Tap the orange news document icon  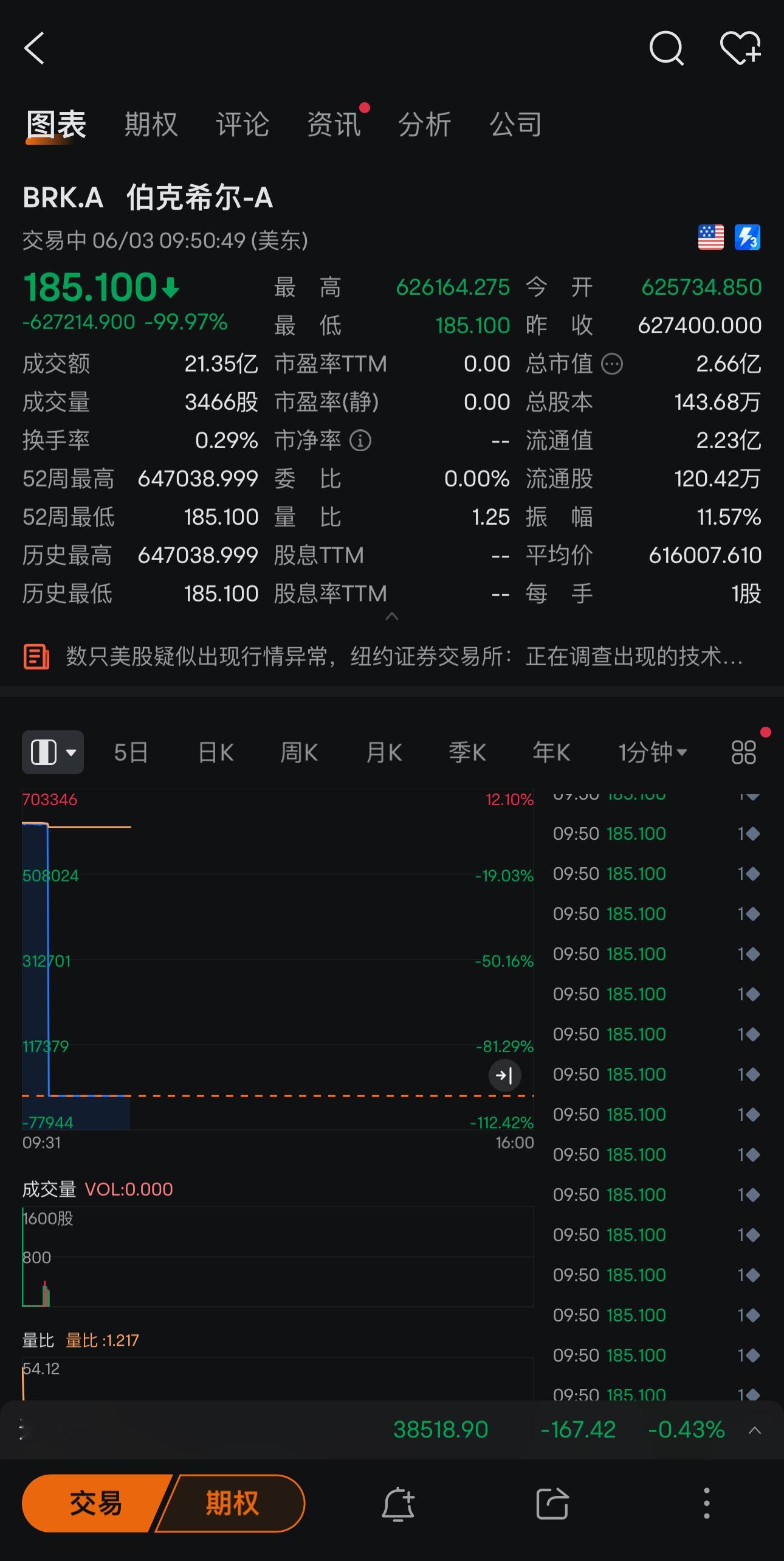[x=36, y=657]
